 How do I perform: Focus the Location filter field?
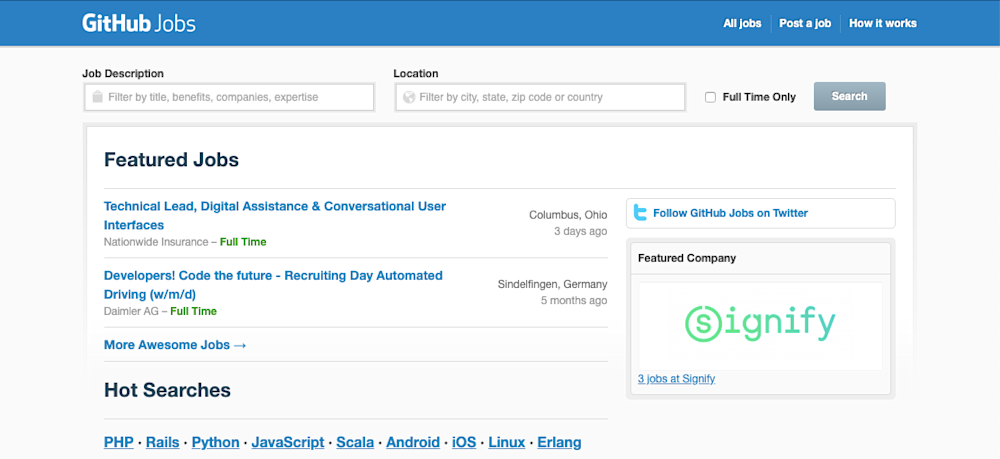[x=540, y=98]
